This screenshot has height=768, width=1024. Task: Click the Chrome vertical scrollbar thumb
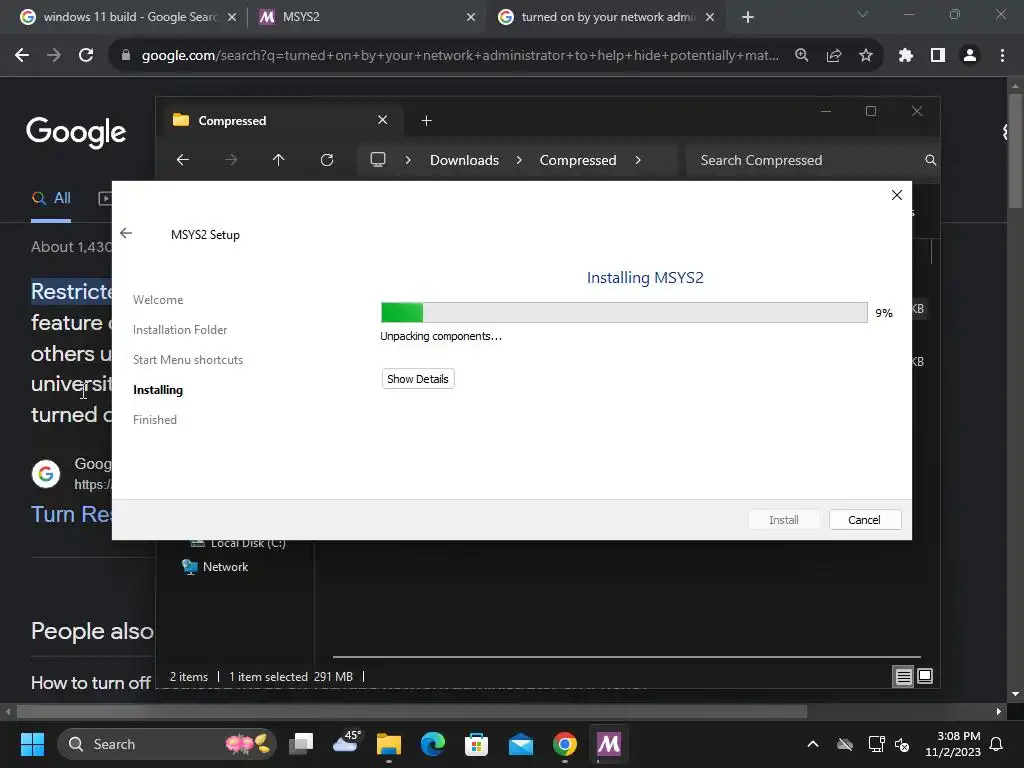(x=1015, y=152)
